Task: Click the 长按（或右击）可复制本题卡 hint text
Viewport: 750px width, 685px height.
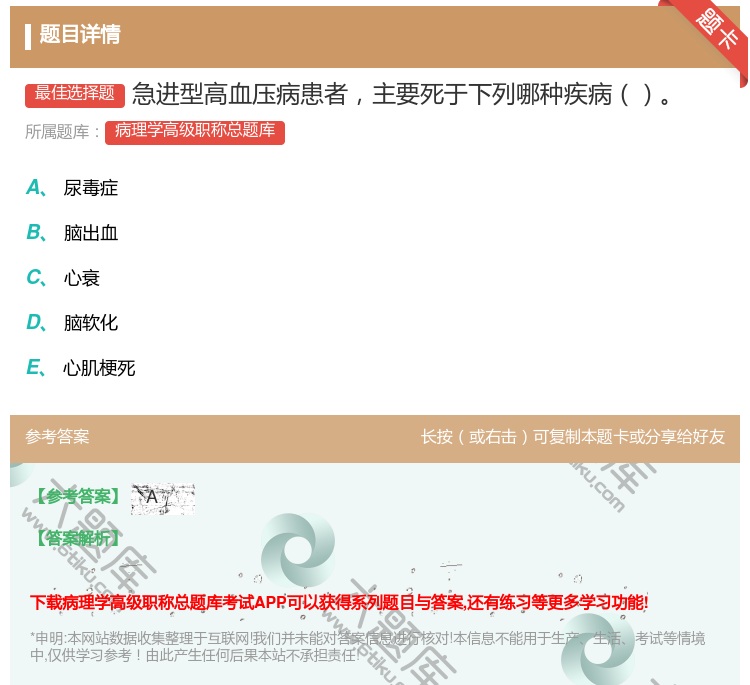Action: pos(573,436)
